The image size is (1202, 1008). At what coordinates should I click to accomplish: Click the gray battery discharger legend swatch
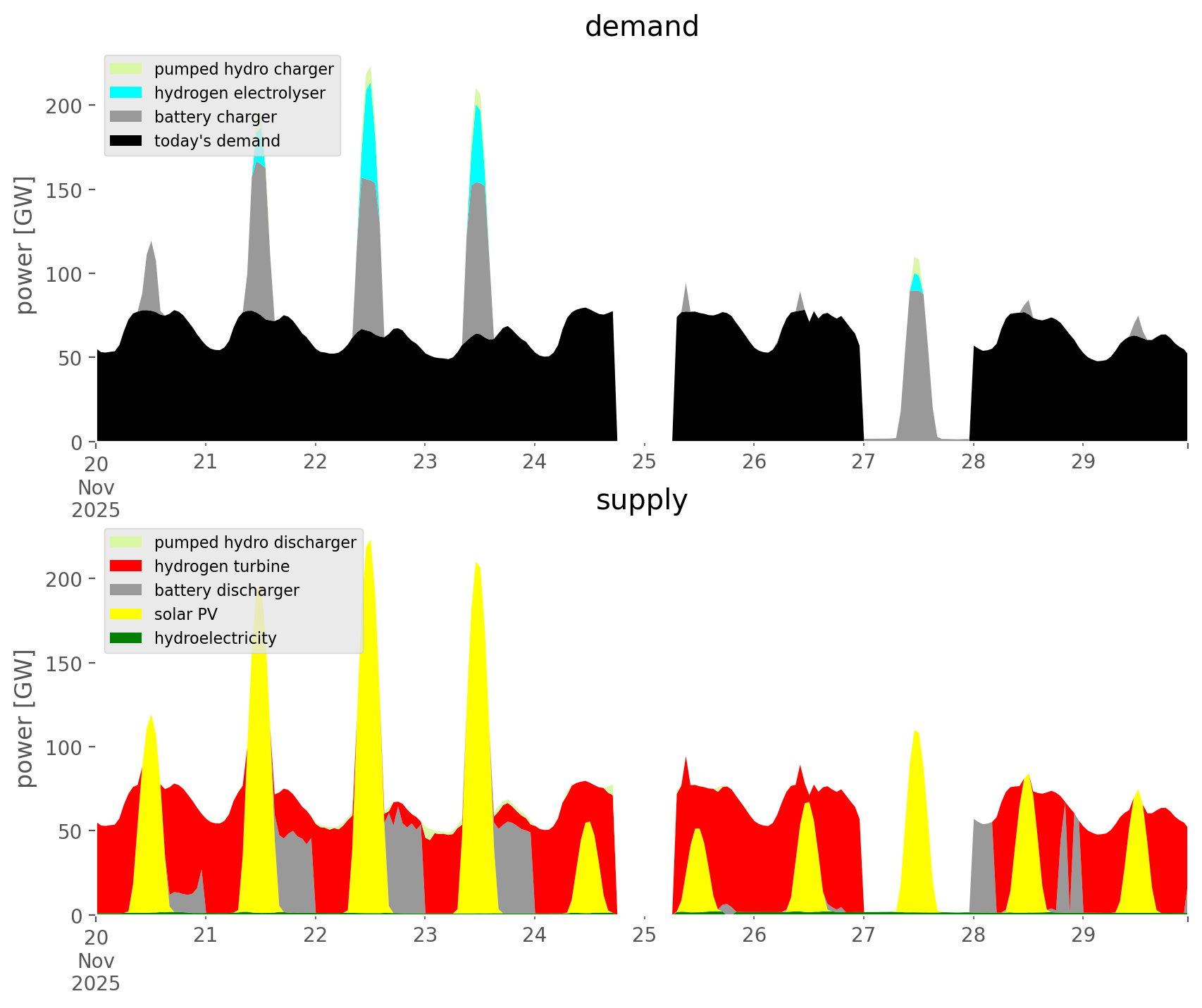coord(126,590)
